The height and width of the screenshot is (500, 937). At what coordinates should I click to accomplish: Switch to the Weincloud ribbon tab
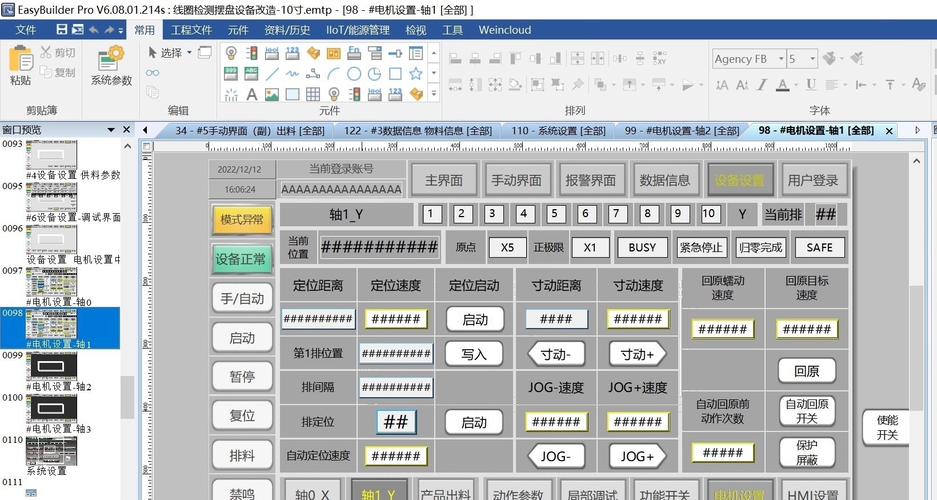point(504,29)
